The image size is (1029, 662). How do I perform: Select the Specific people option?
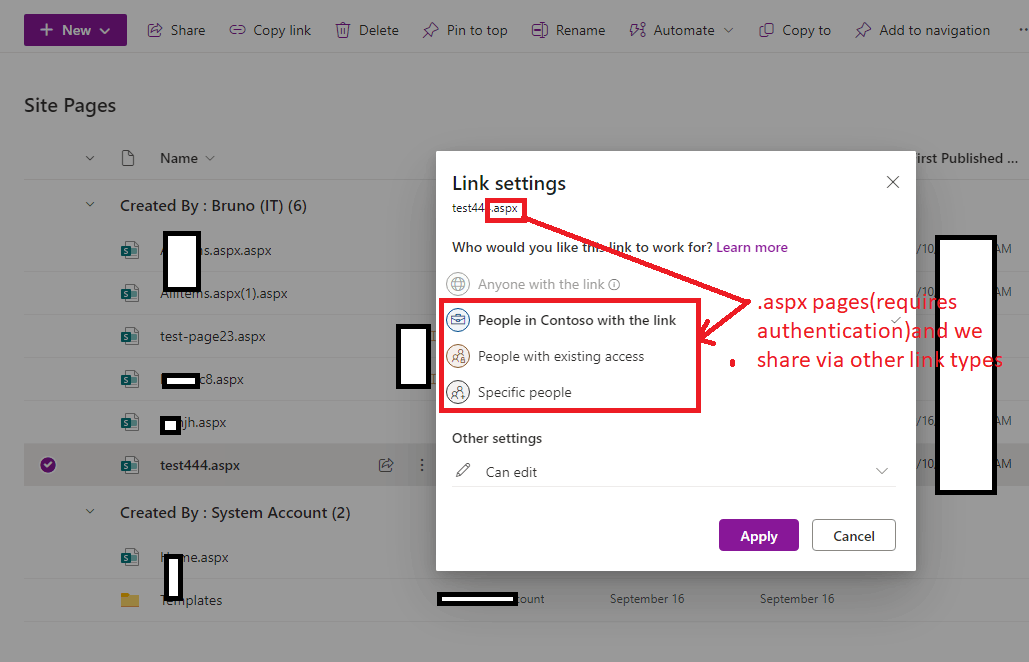524,392
